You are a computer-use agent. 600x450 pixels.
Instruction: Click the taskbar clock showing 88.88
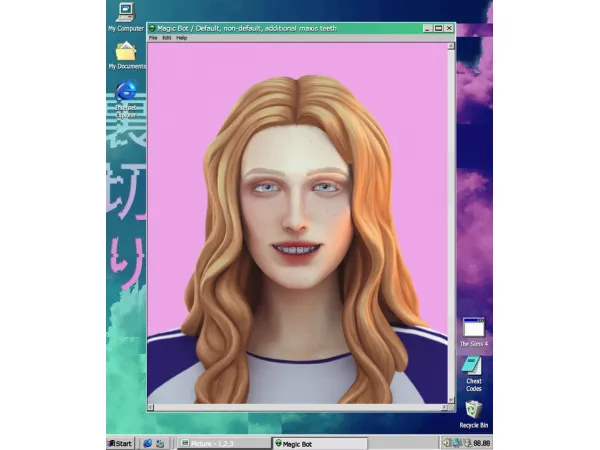481,443
